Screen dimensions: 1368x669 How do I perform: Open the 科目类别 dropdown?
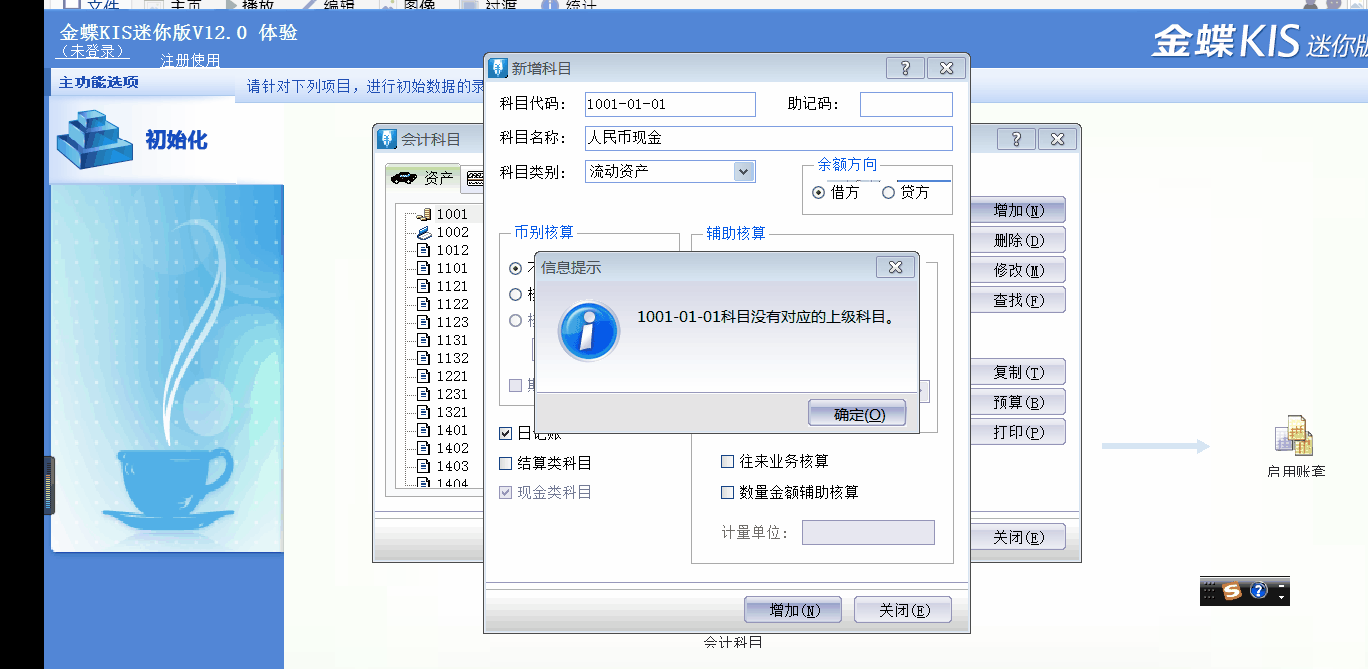(743, 172)
